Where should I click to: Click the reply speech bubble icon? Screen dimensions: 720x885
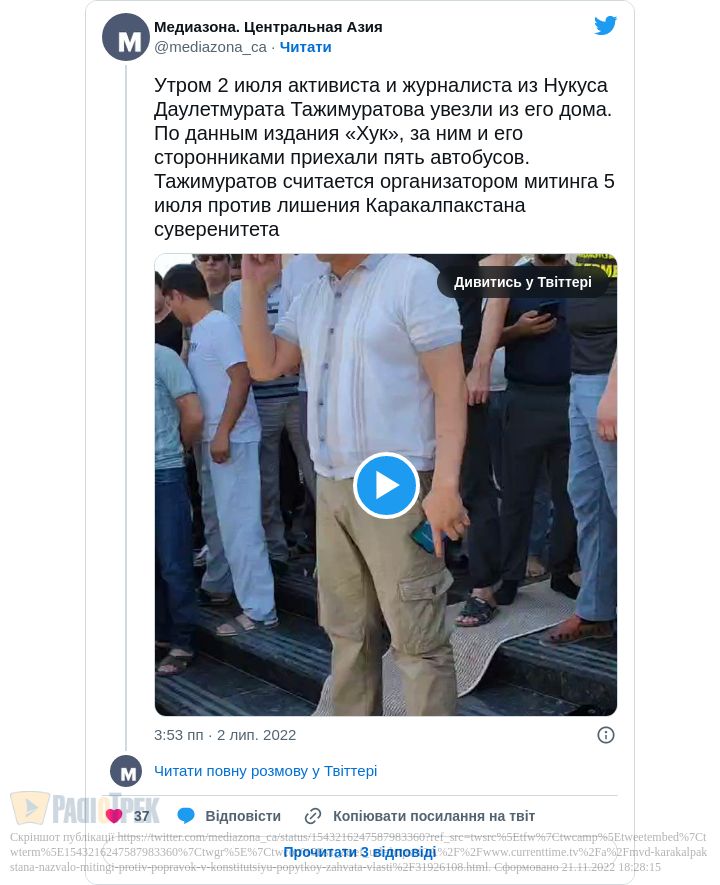pos(186,816)
